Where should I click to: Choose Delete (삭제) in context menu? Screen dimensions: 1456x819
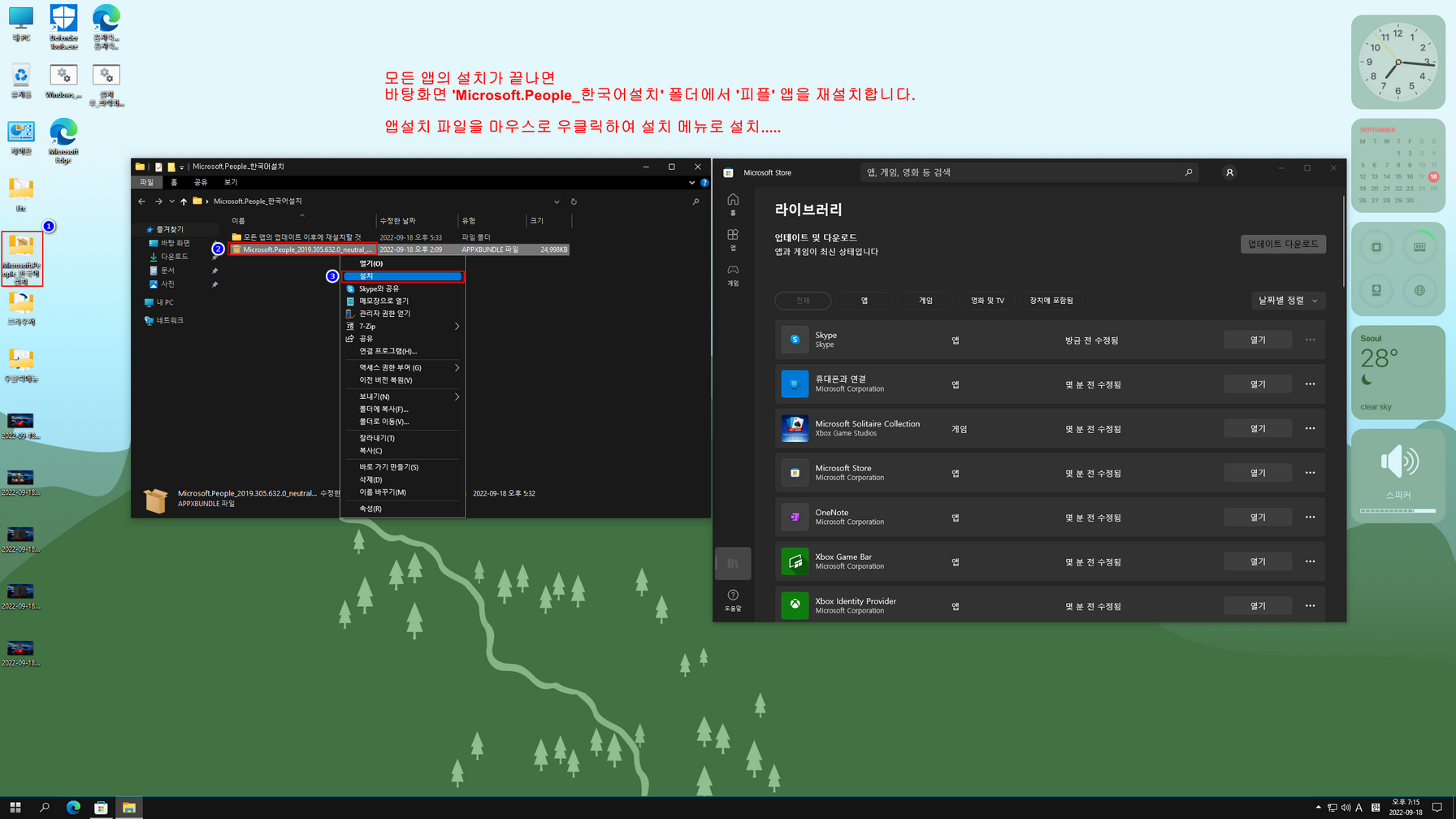click(403, 479)
